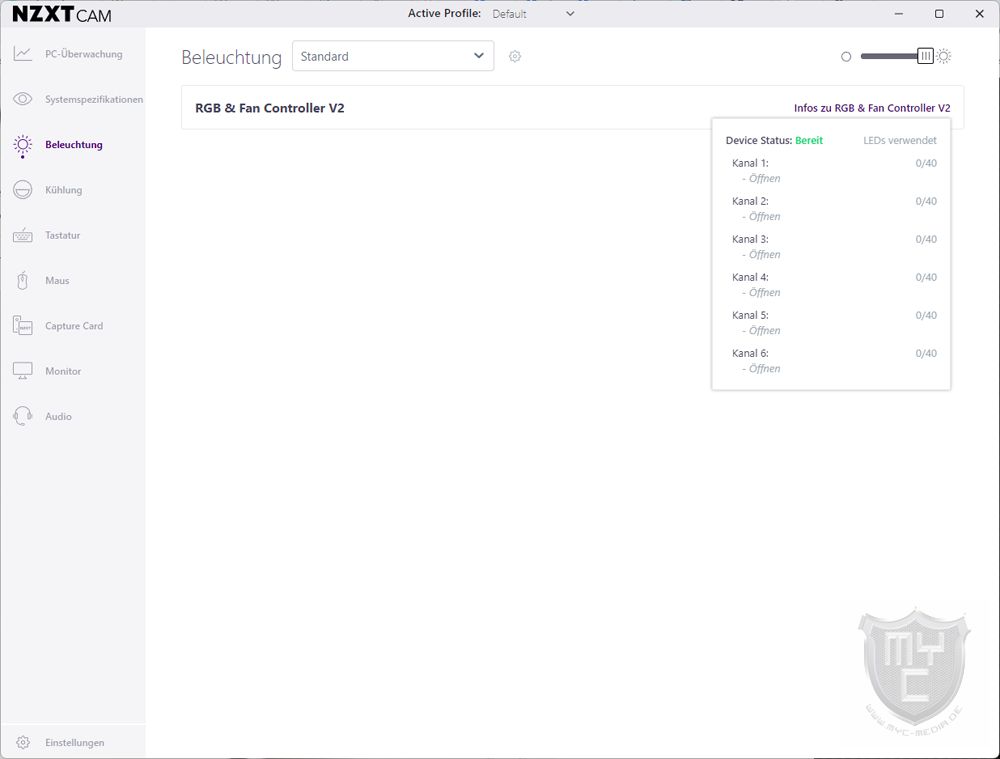
Task: Click the Kanal 2 label
Action: point(750,202)
